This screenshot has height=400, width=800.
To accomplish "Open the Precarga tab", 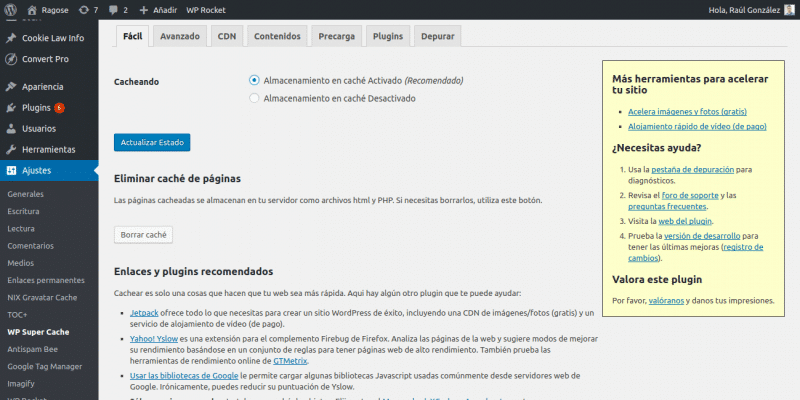I will point(337,36).
